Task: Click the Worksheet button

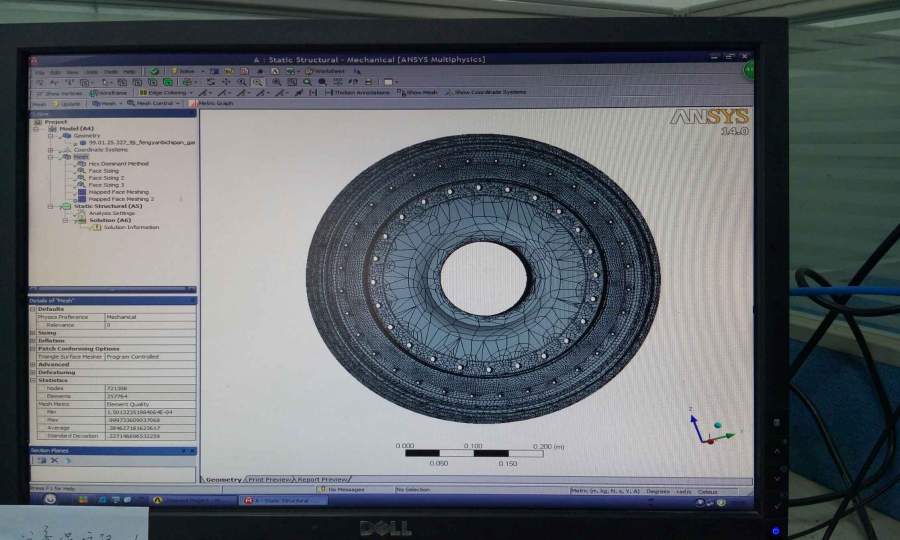Action: 325,71
